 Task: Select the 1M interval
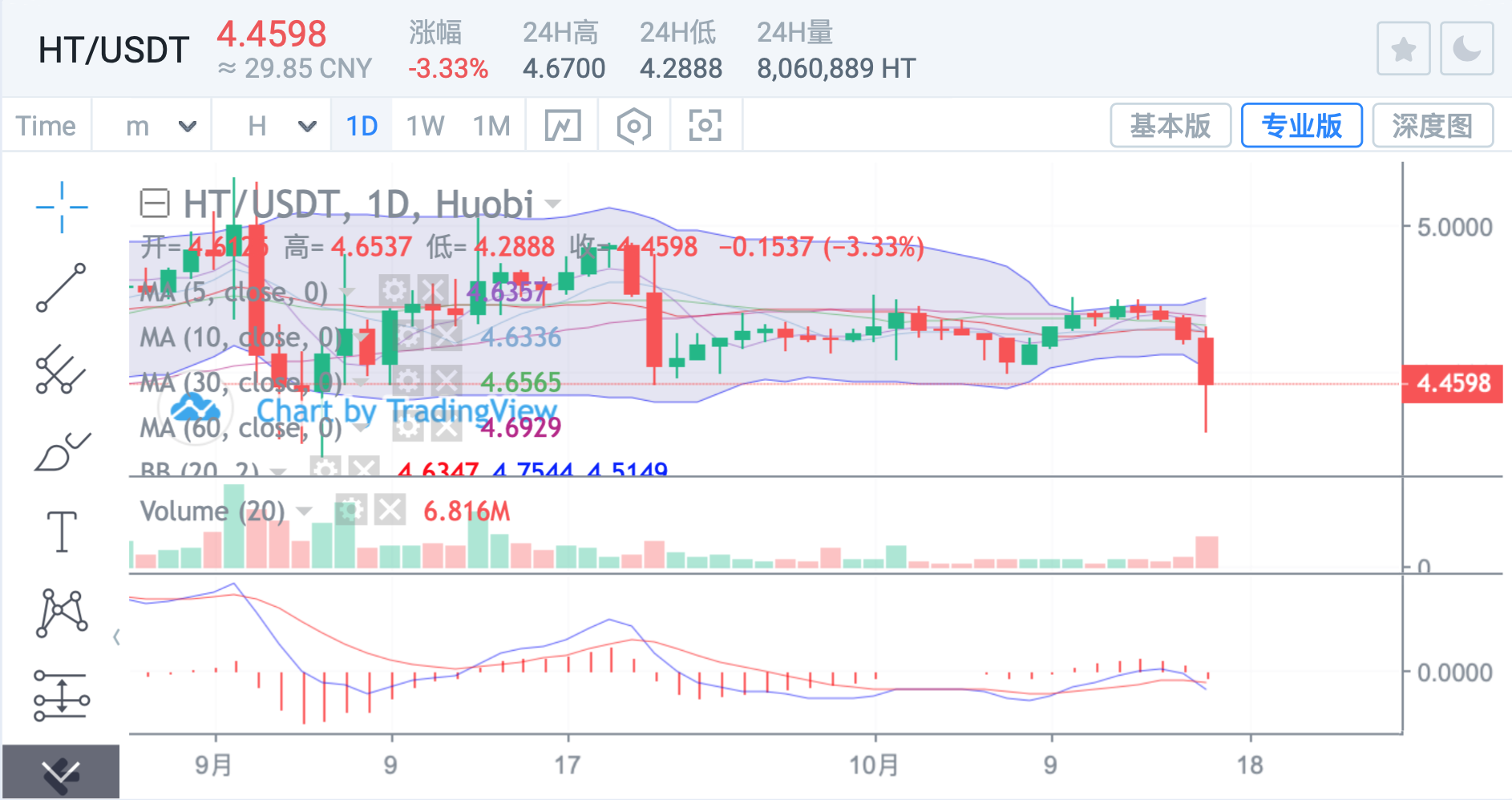point(491,126)
